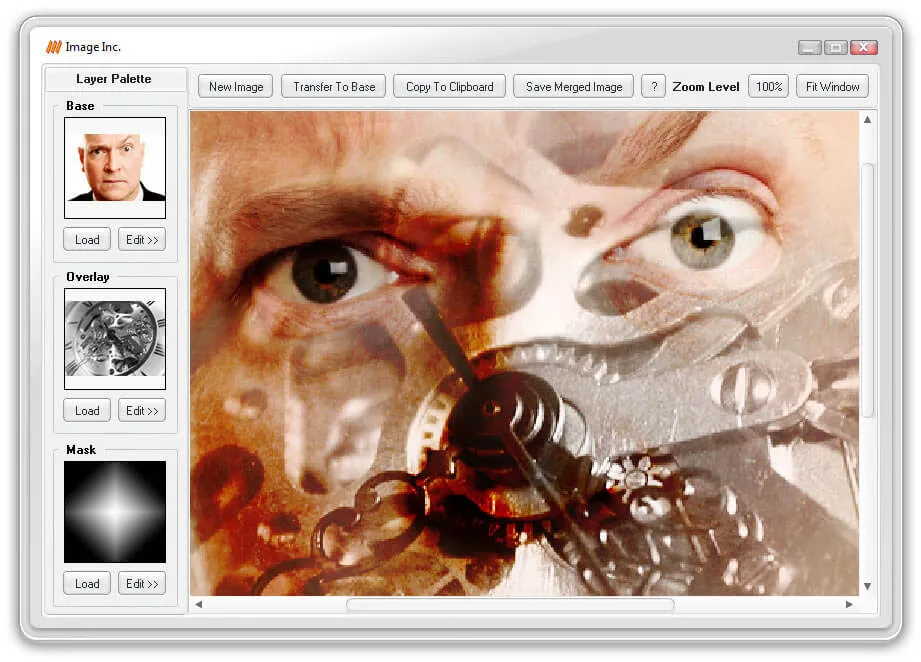Viewport: 921px width, 662px height.
Task: Click Fit Window to resize the view
Action: (832, 86)
